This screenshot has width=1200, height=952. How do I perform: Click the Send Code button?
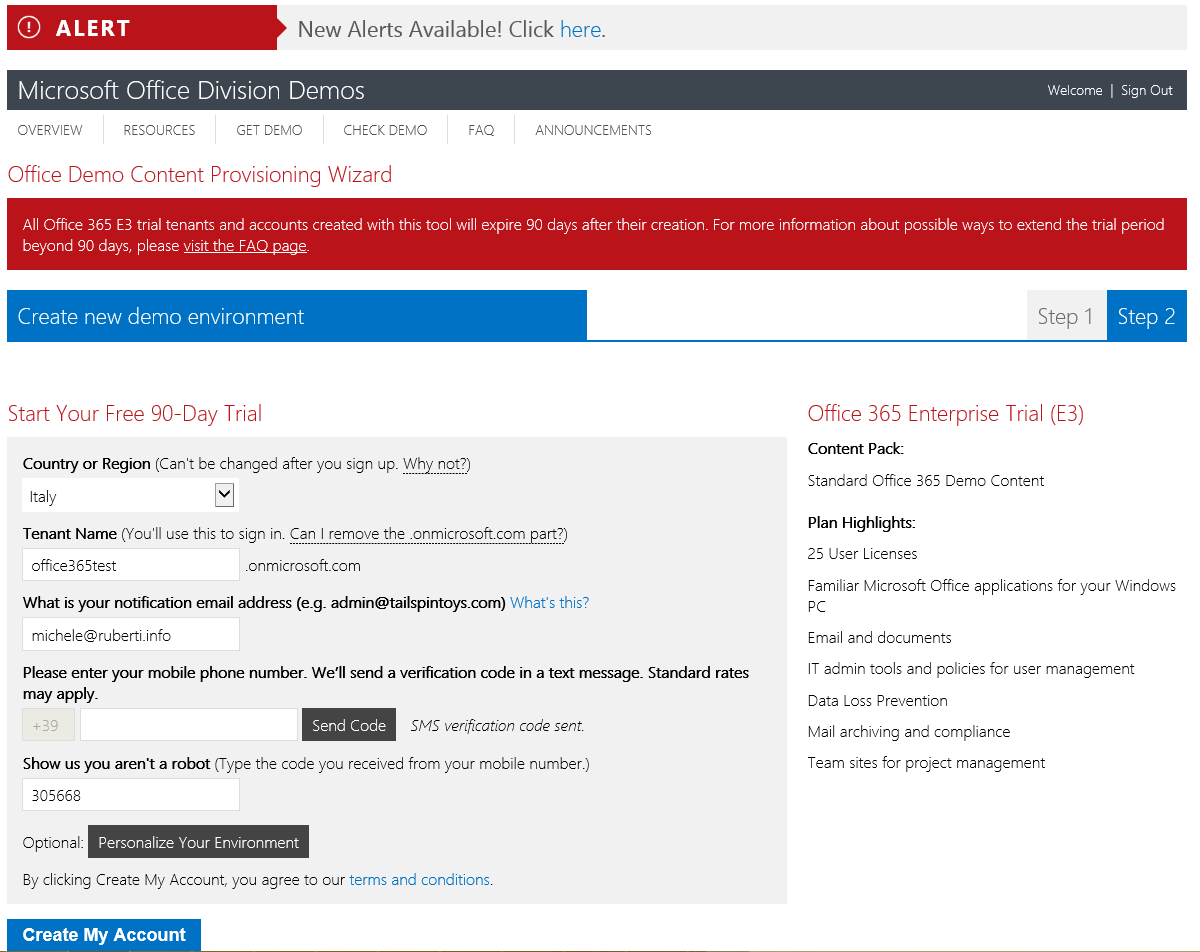(x=349, y=725)
